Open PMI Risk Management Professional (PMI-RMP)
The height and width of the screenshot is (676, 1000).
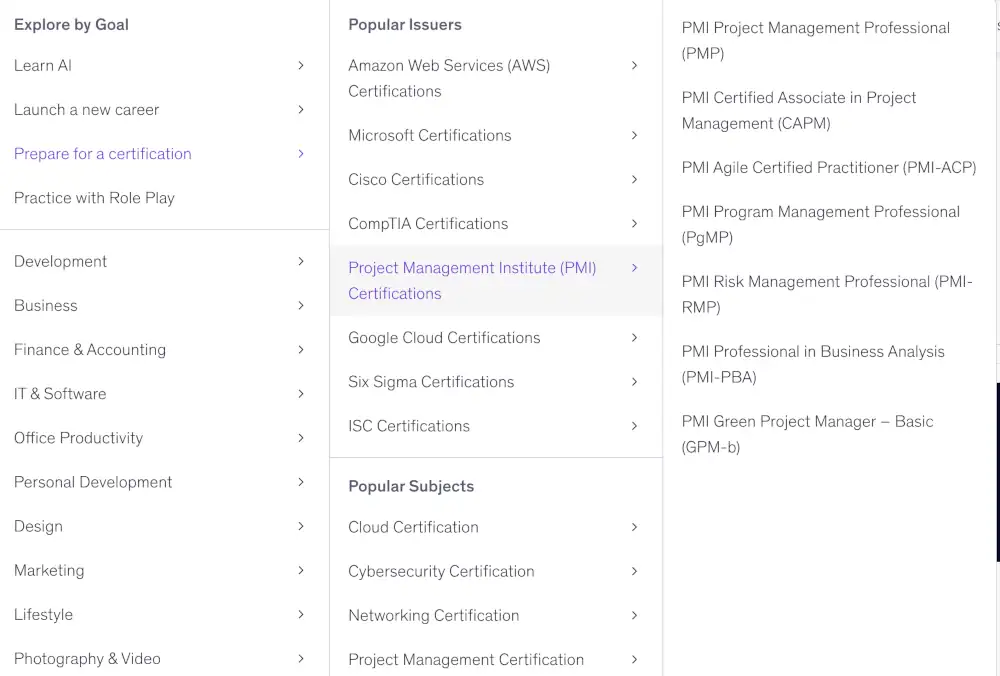point(827,295)
